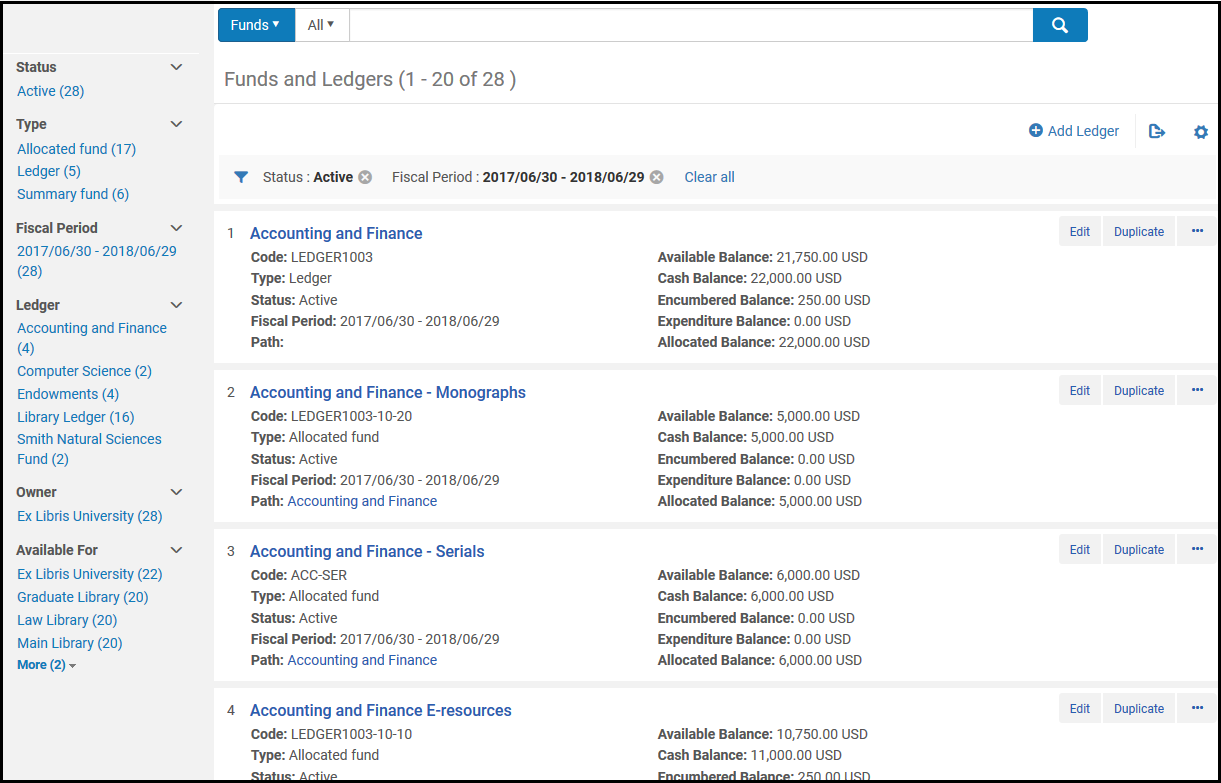
Task: Duplicate Accounting and Finance - Serials fund
Action: 1139,549
